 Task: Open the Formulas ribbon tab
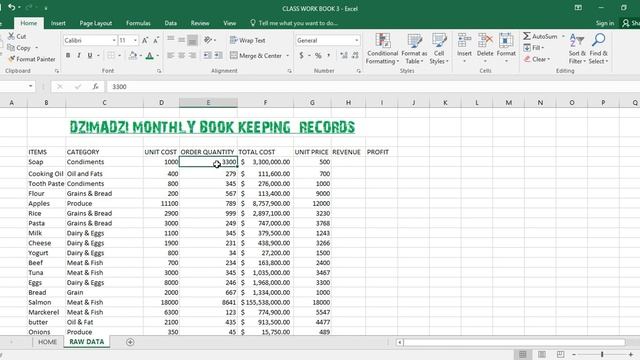[138, 23]
